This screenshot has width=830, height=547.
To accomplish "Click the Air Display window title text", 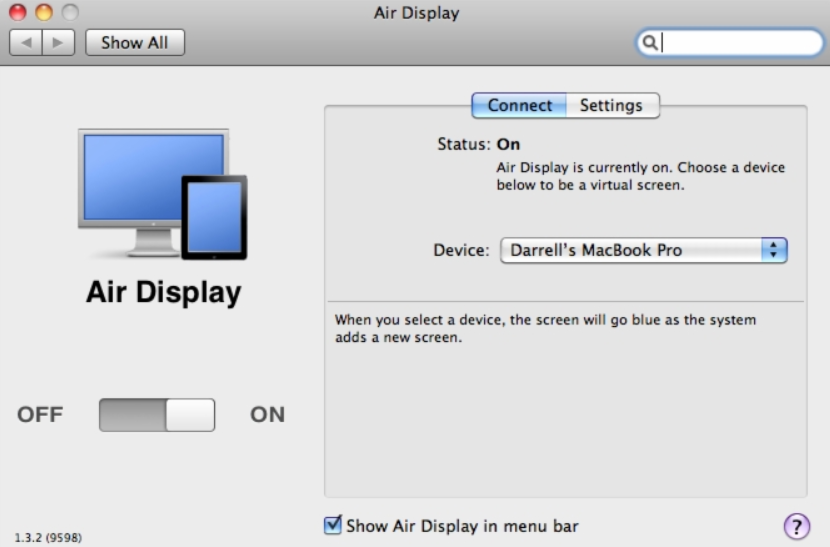I will (417, 13).
